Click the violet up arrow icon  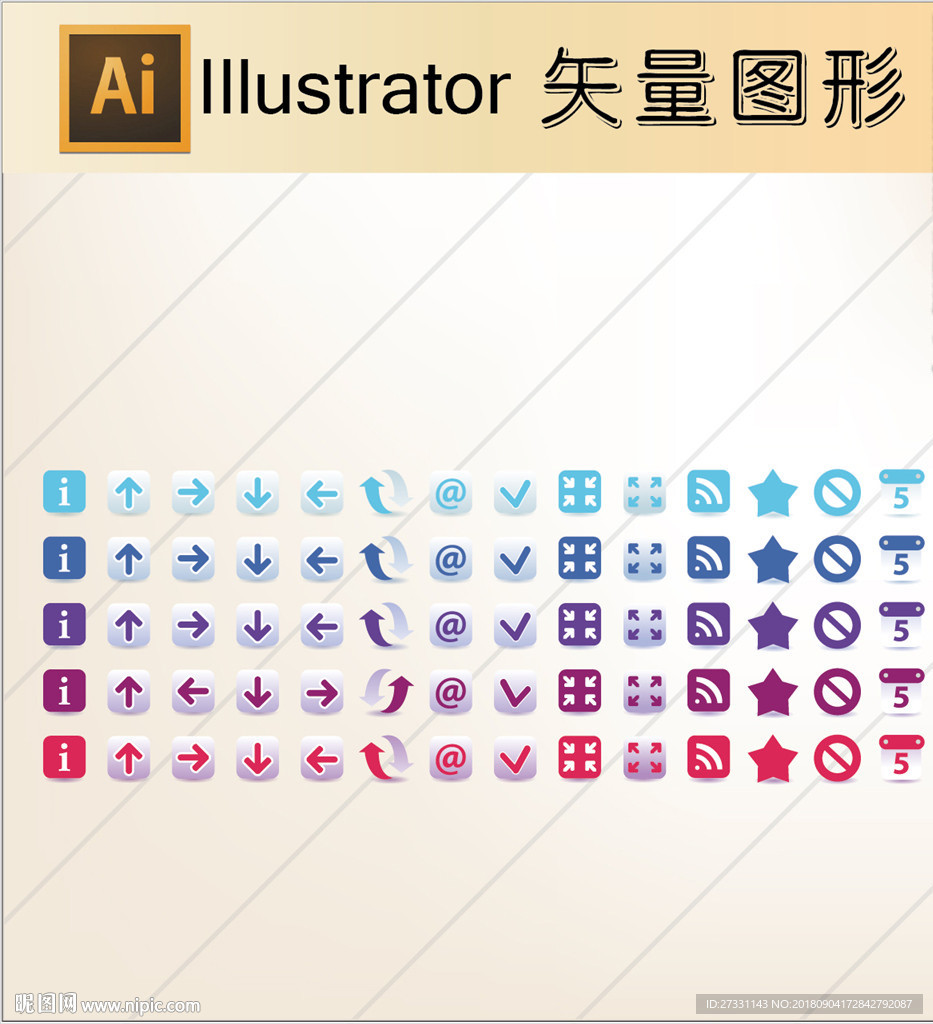(129, 625)
